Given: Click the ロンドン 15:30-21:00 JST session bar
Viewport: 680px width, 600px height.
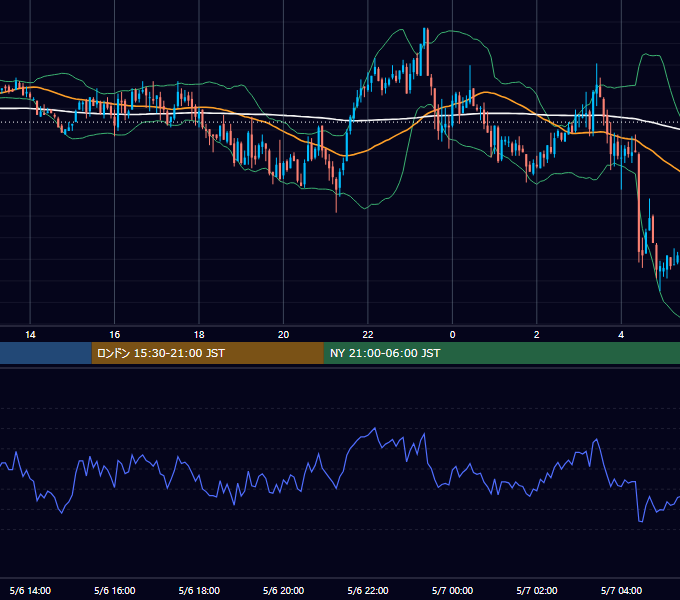Looking at the screenshot, I should tap(207, 353).
